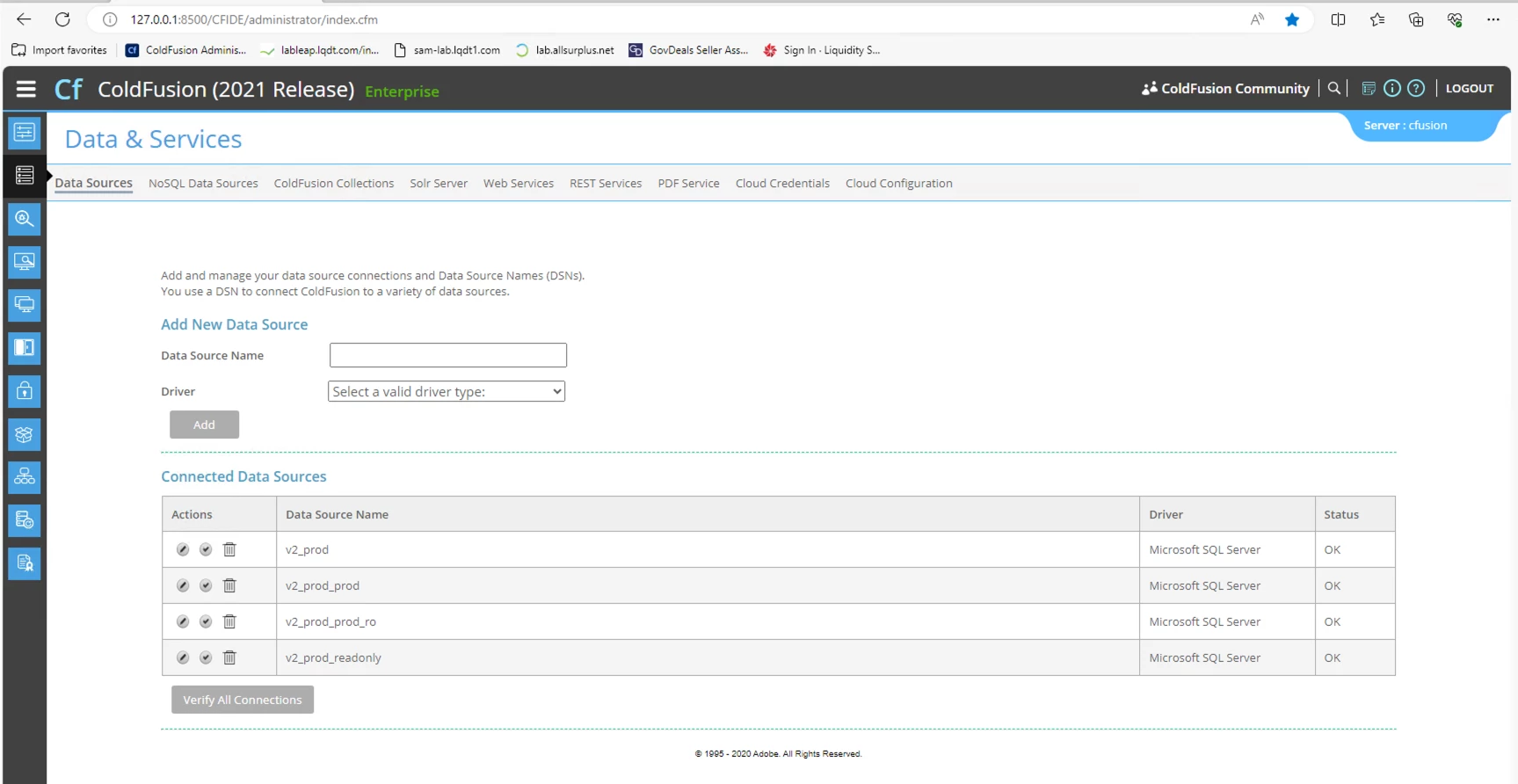Open the Debugging & Logging sidebar icon
Viewport: 1518px width, 784px height.
tap(25, 219)
